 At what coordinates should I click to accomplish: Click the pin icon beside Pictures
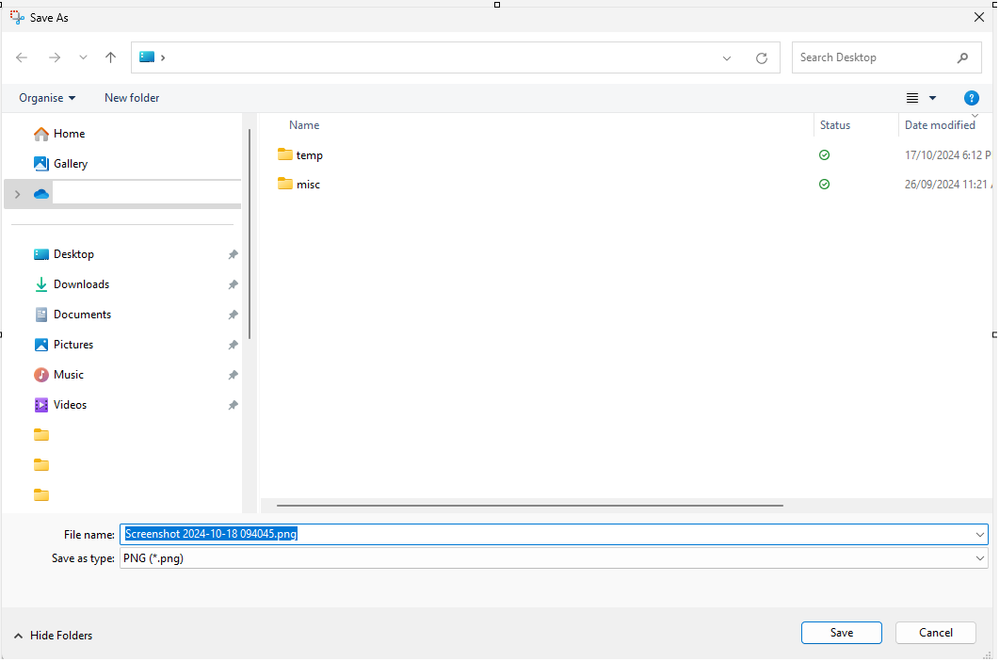click(233, 345)
